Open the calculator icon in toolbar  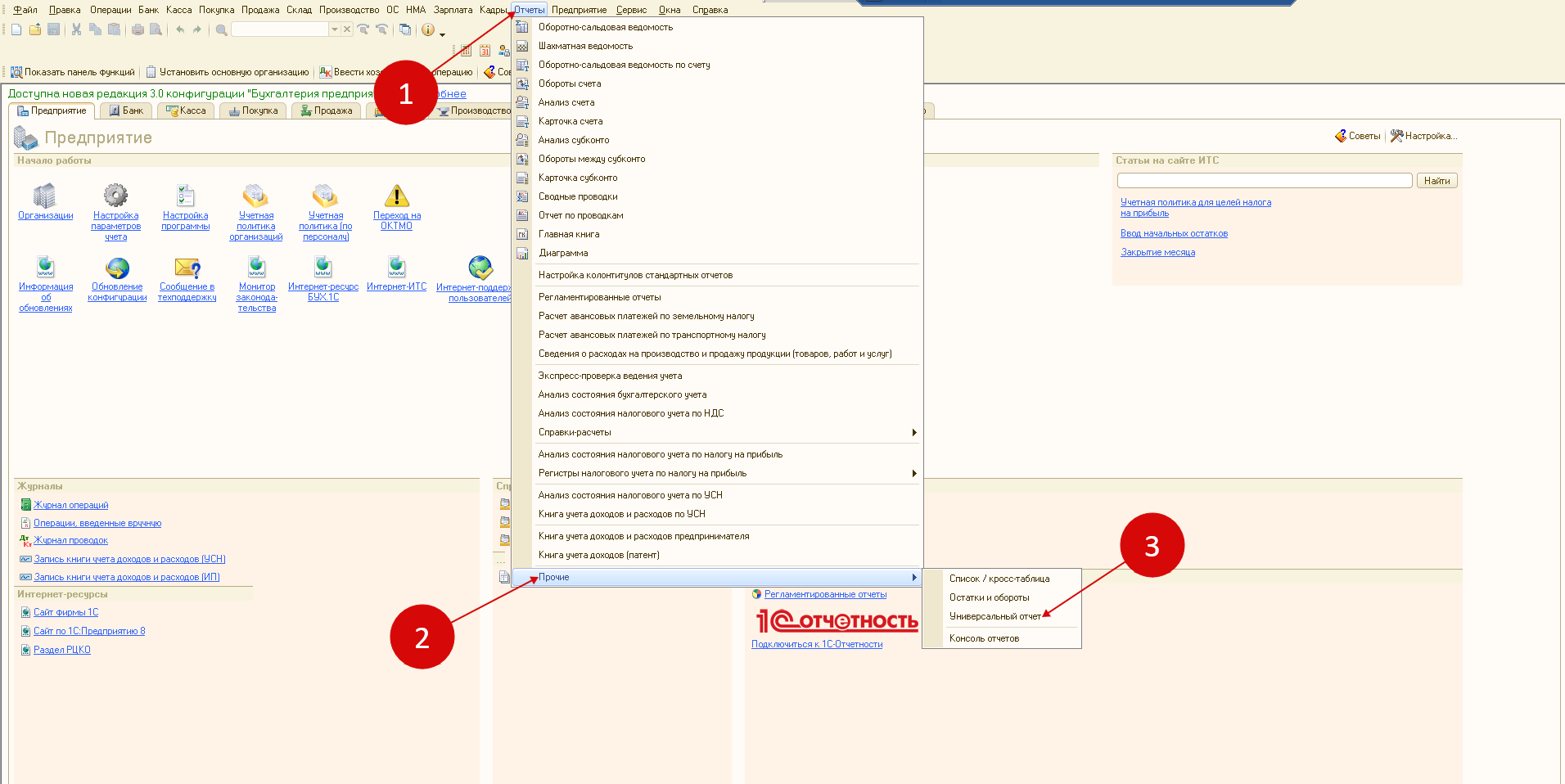coord(466,51)
